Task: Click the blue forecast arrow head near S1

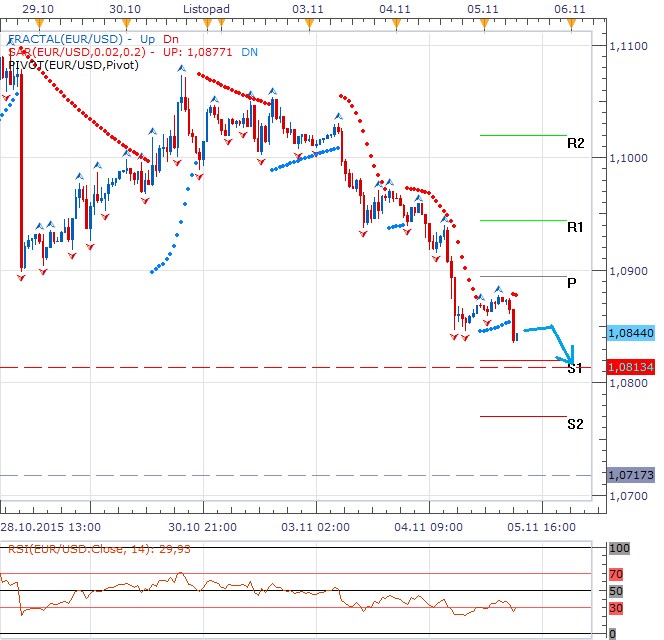Action: point(570,357)
